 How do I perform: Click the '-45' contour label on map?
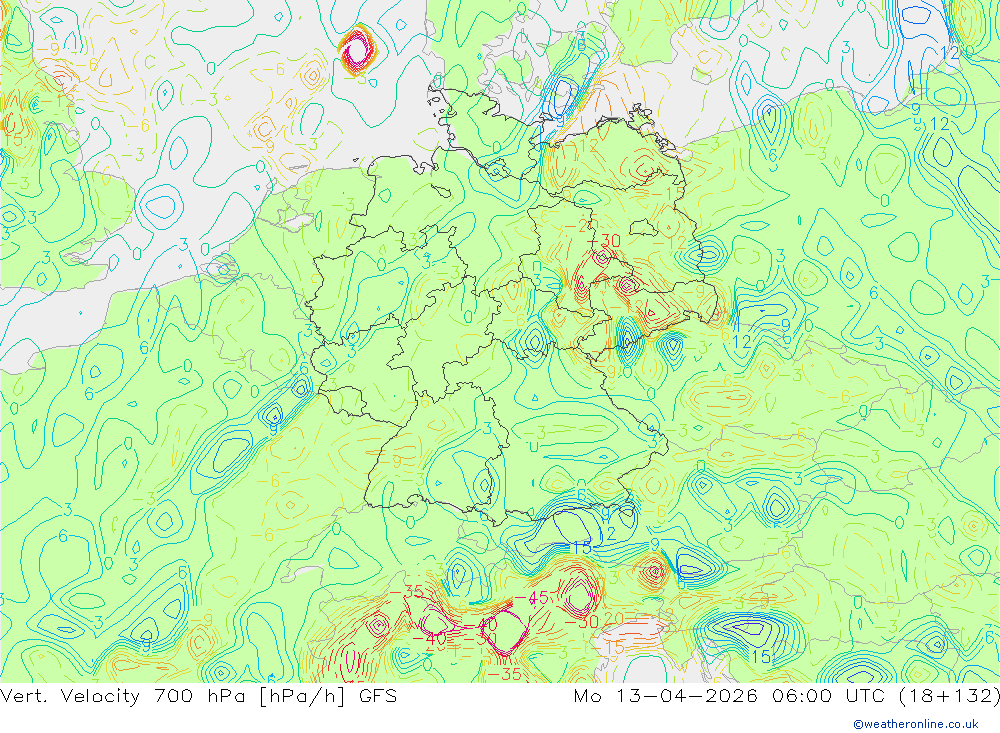532,598
